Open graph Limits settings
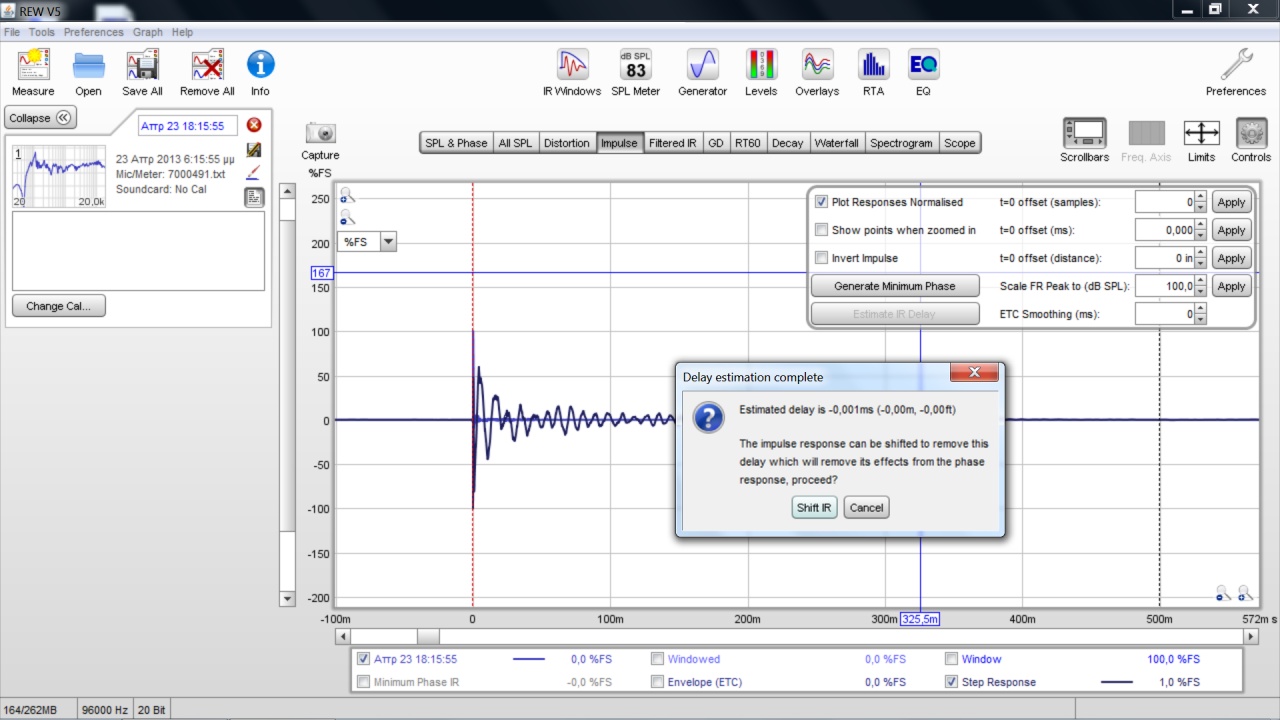The height and width of the screenshot is (720, 1280). [x=1201, y=134]
